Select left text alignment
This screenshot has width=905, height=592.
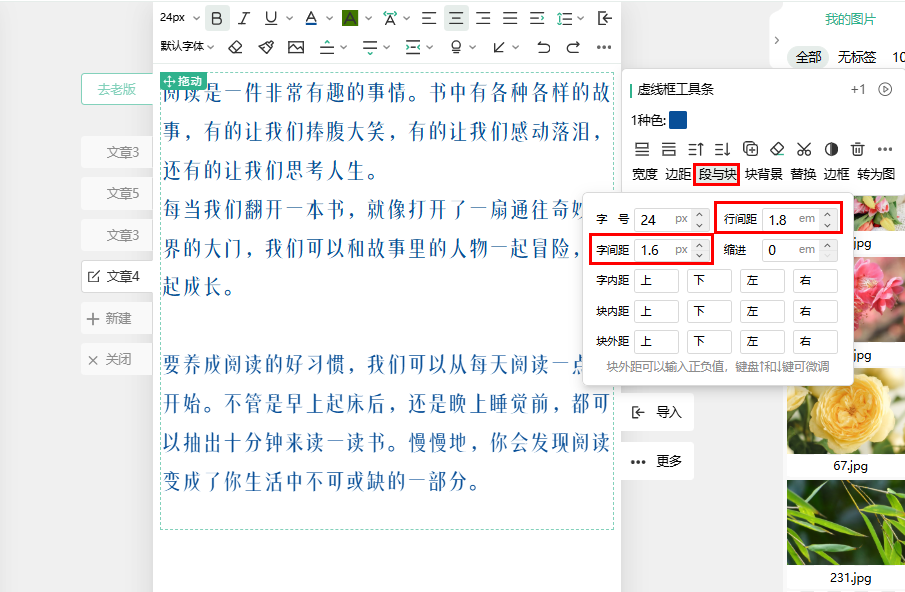[x=428, y=18]
